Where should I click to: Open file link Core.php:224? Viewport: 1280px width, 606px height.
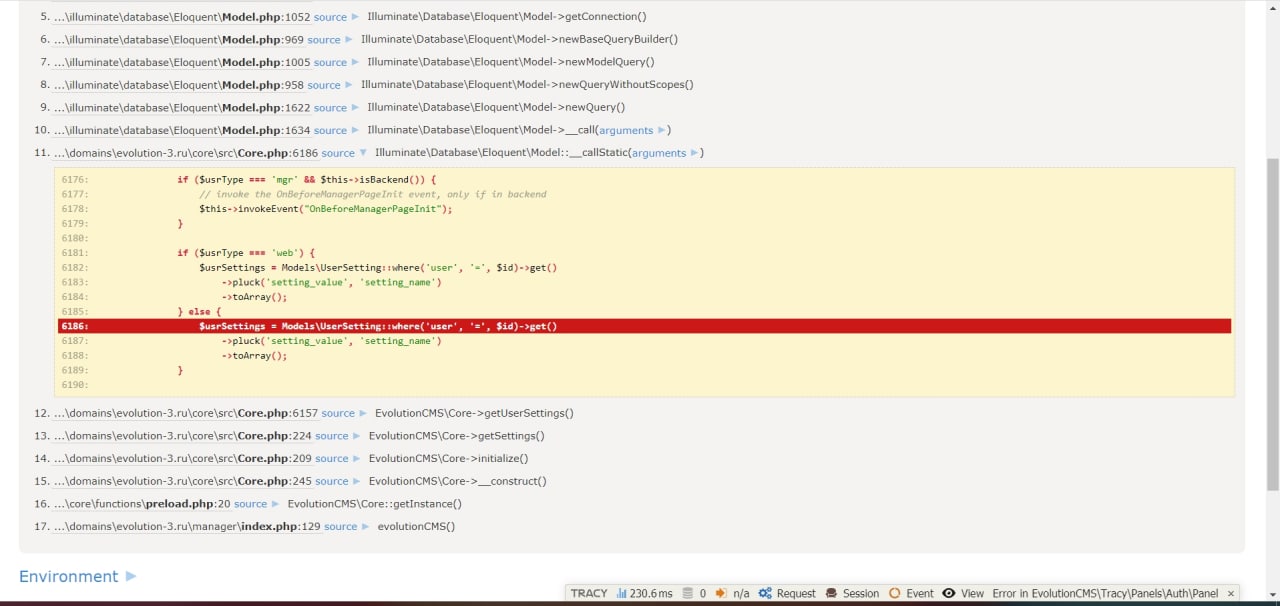point(183,436)
